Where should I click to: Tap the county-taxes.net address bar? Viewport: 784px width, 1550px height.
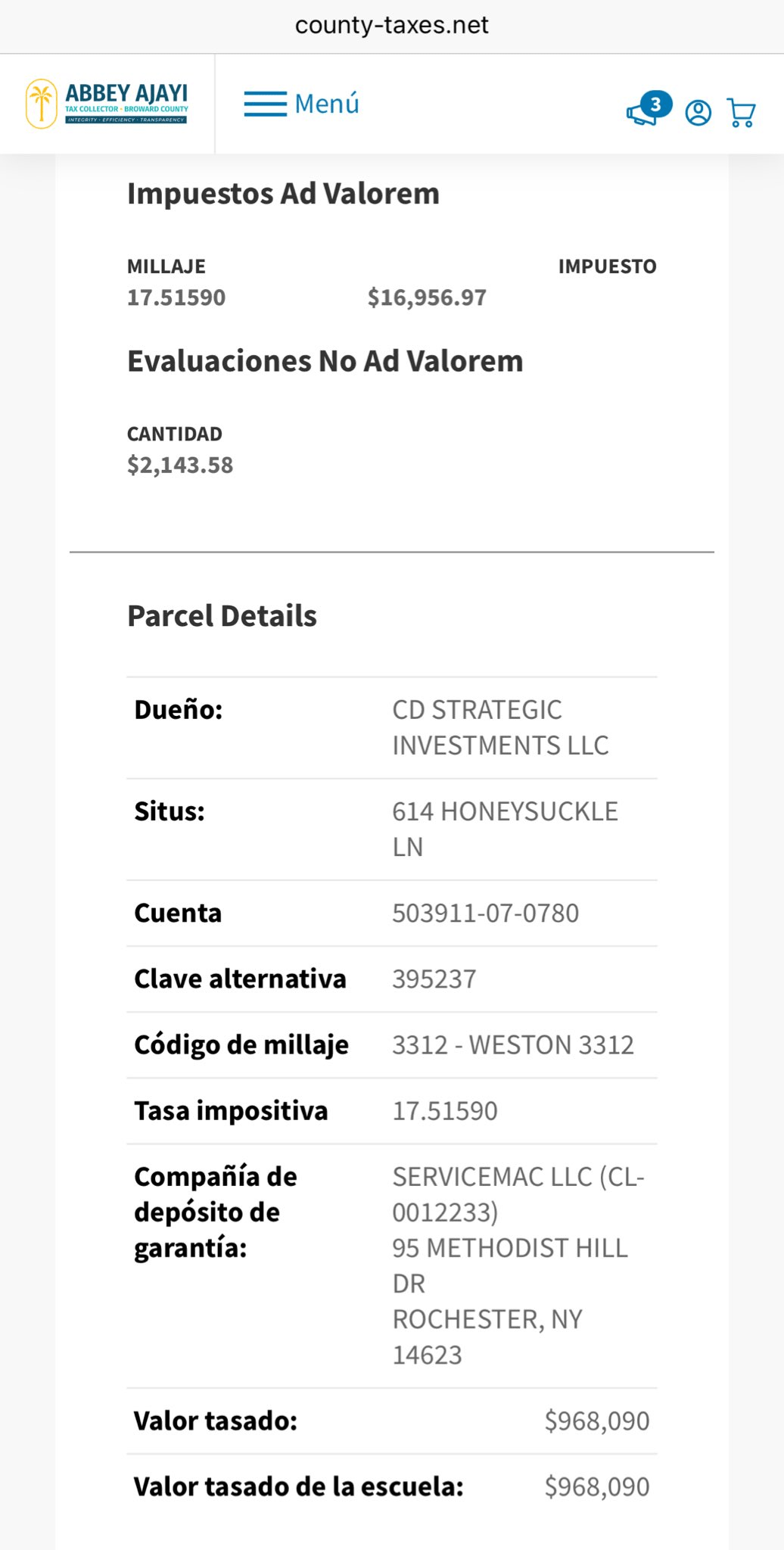coord(392,26)
